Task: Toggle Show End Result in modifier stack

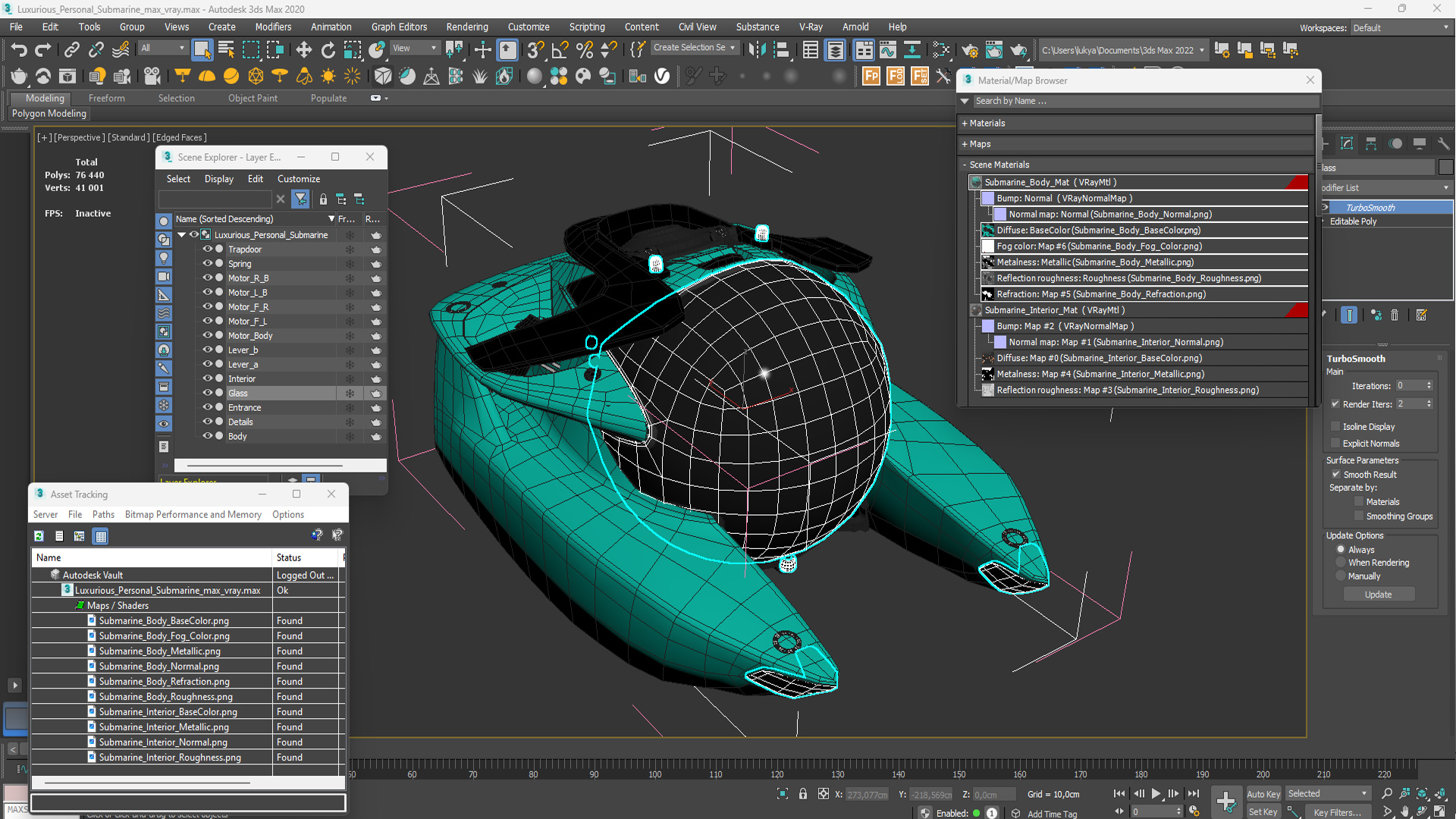Action: [x=1349, y=315]
